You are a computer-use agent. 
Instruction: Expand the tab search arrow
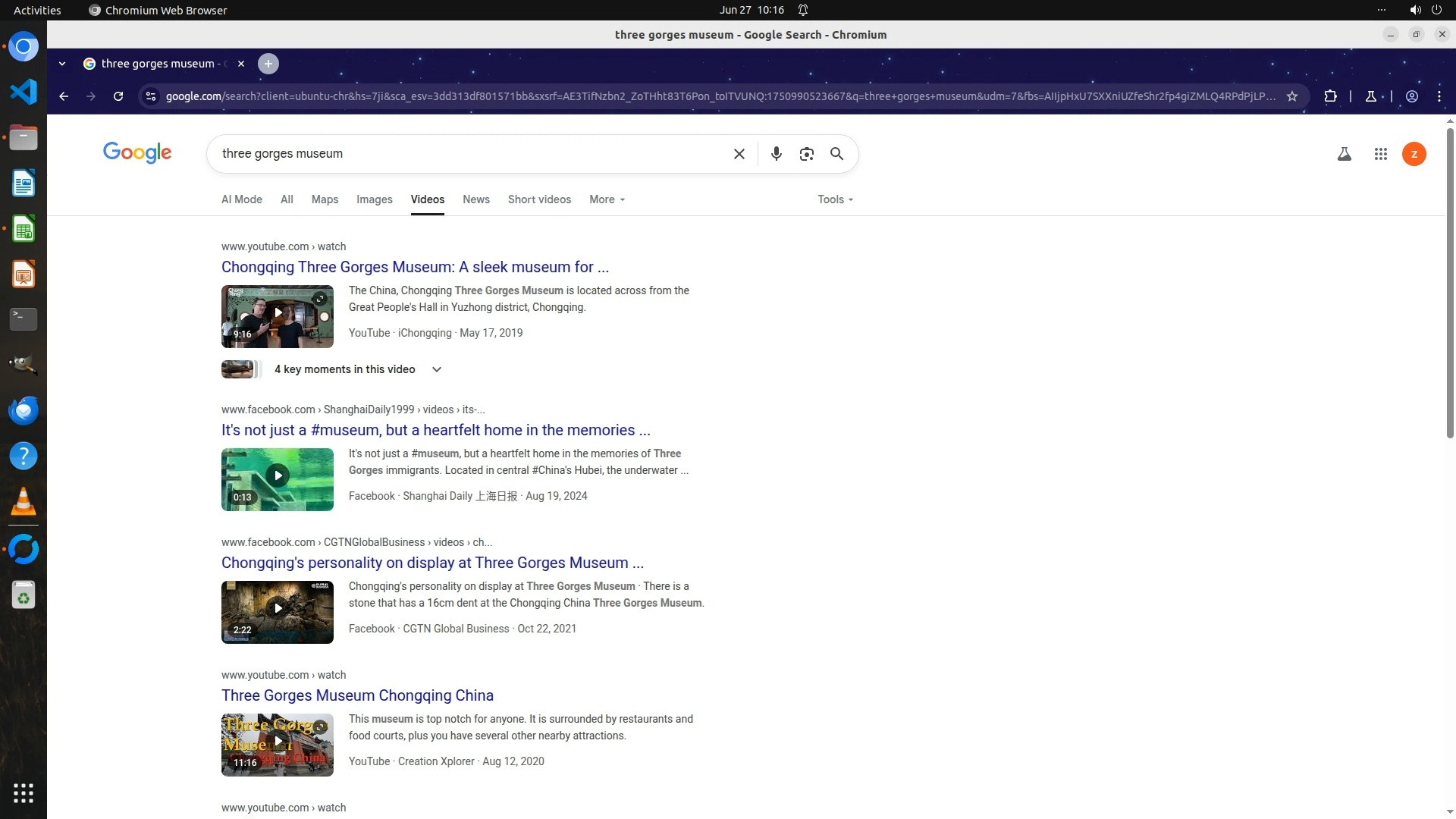[x=62, y=64]
